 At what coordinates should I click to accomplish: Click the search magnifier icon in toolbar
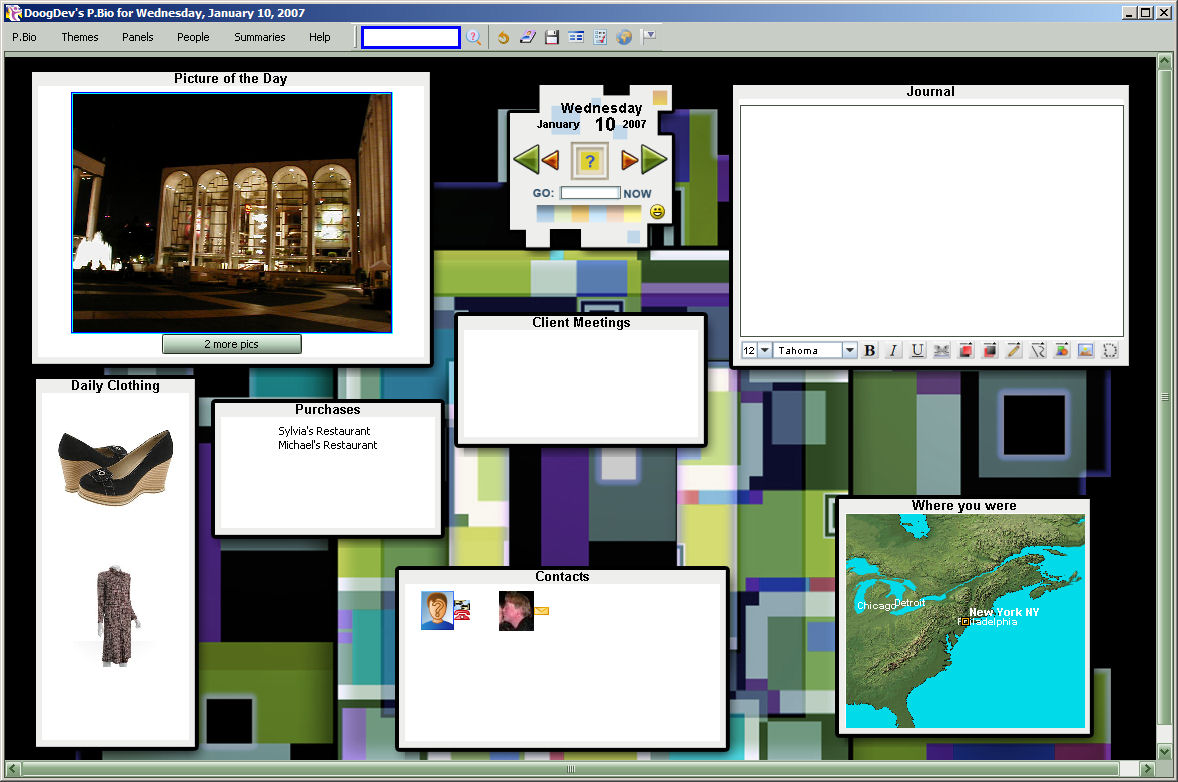click(x=474, y=37)
